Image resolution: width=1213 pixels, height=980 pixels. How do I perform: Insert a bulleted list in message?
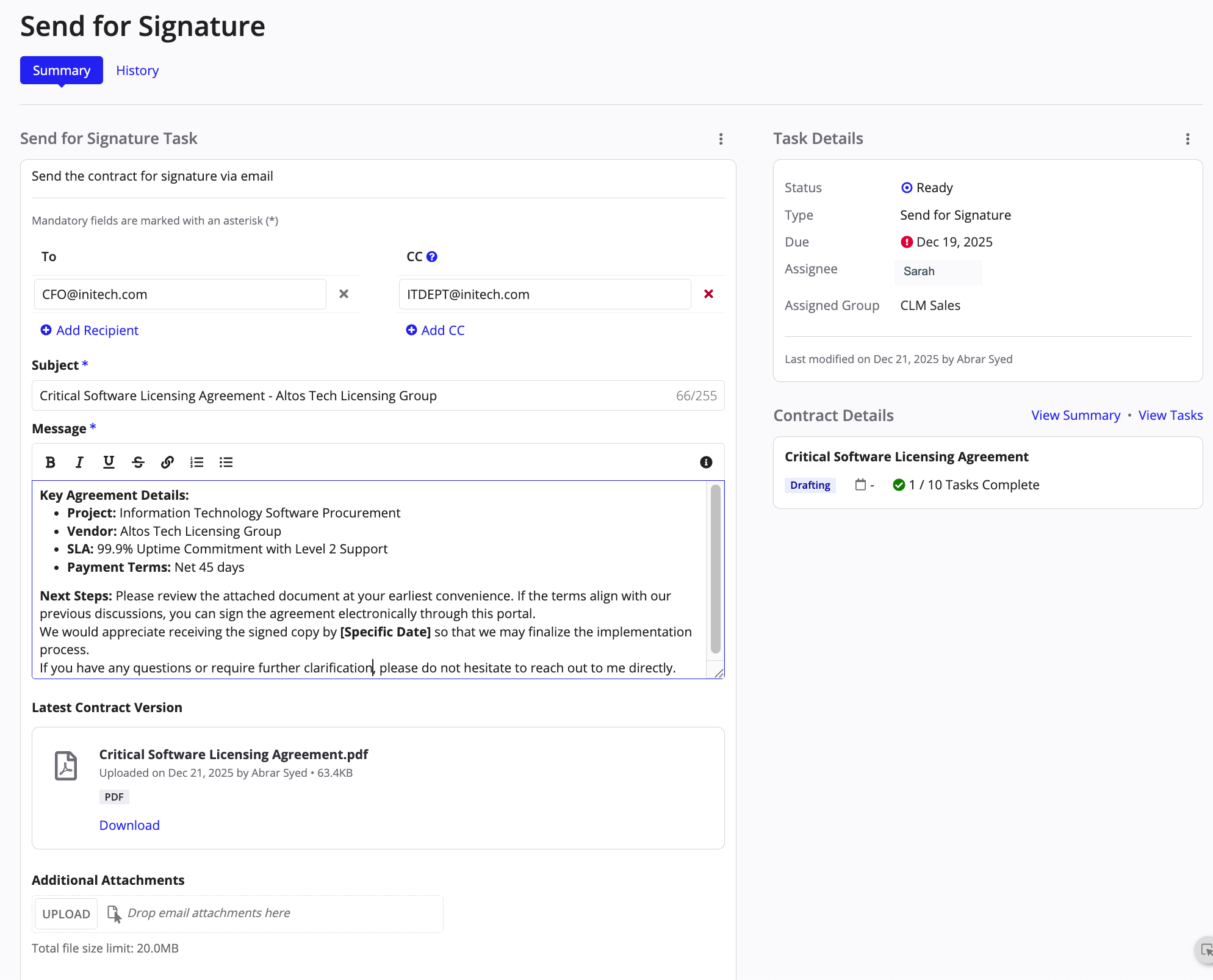(x=226, y=463)
